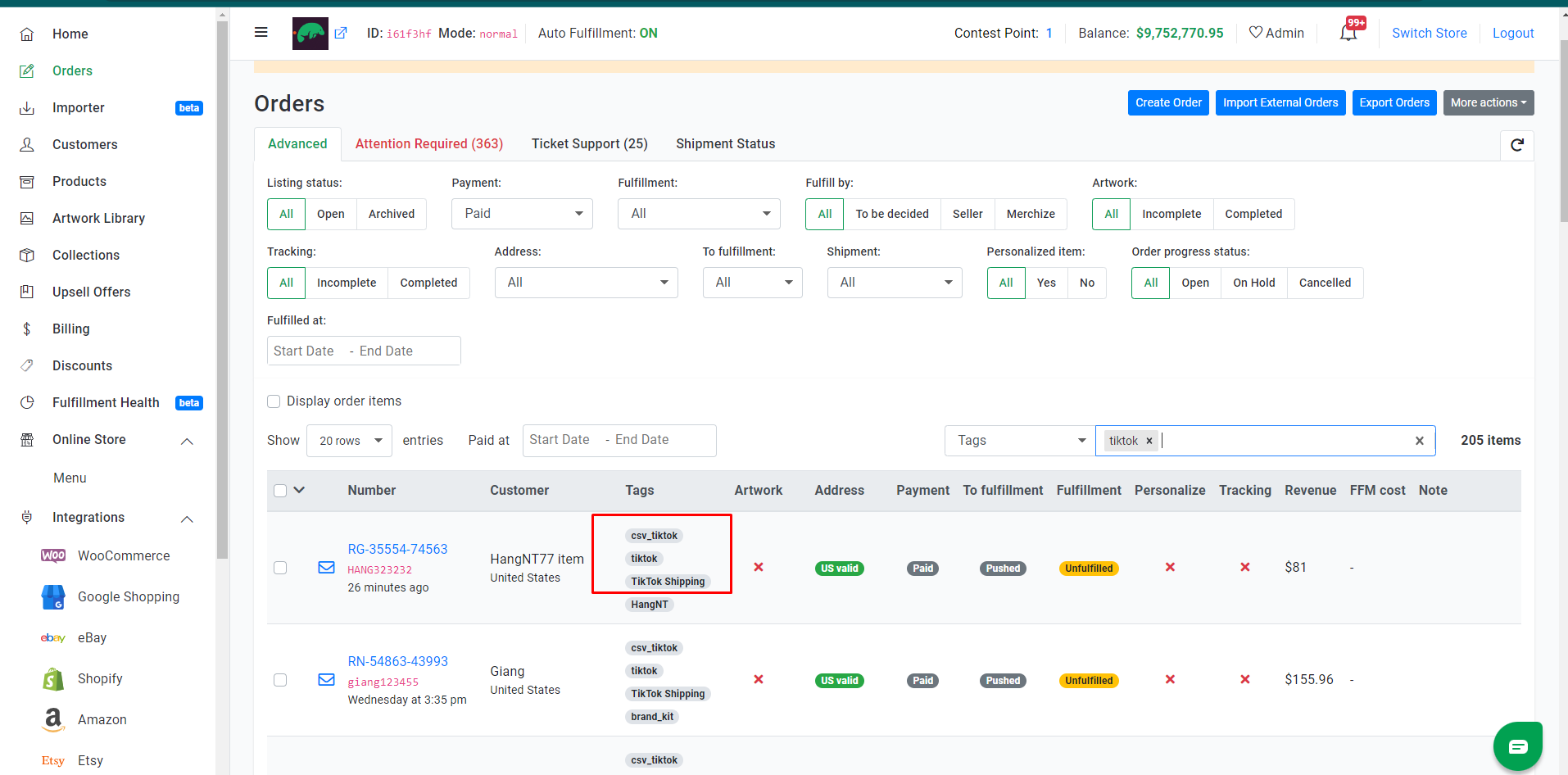Click Create Order button
Screen dimensions: 1568x775
point(1168,103)
